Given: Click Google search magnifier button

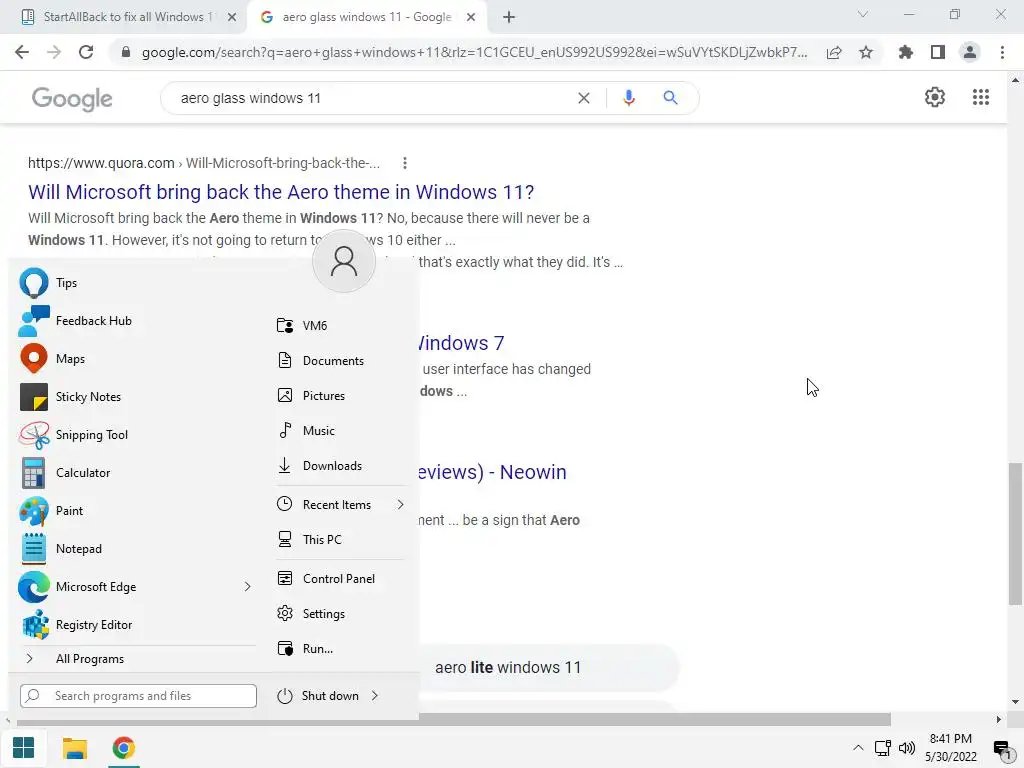Looking at the screenshot, I should (x=670, y=98).
